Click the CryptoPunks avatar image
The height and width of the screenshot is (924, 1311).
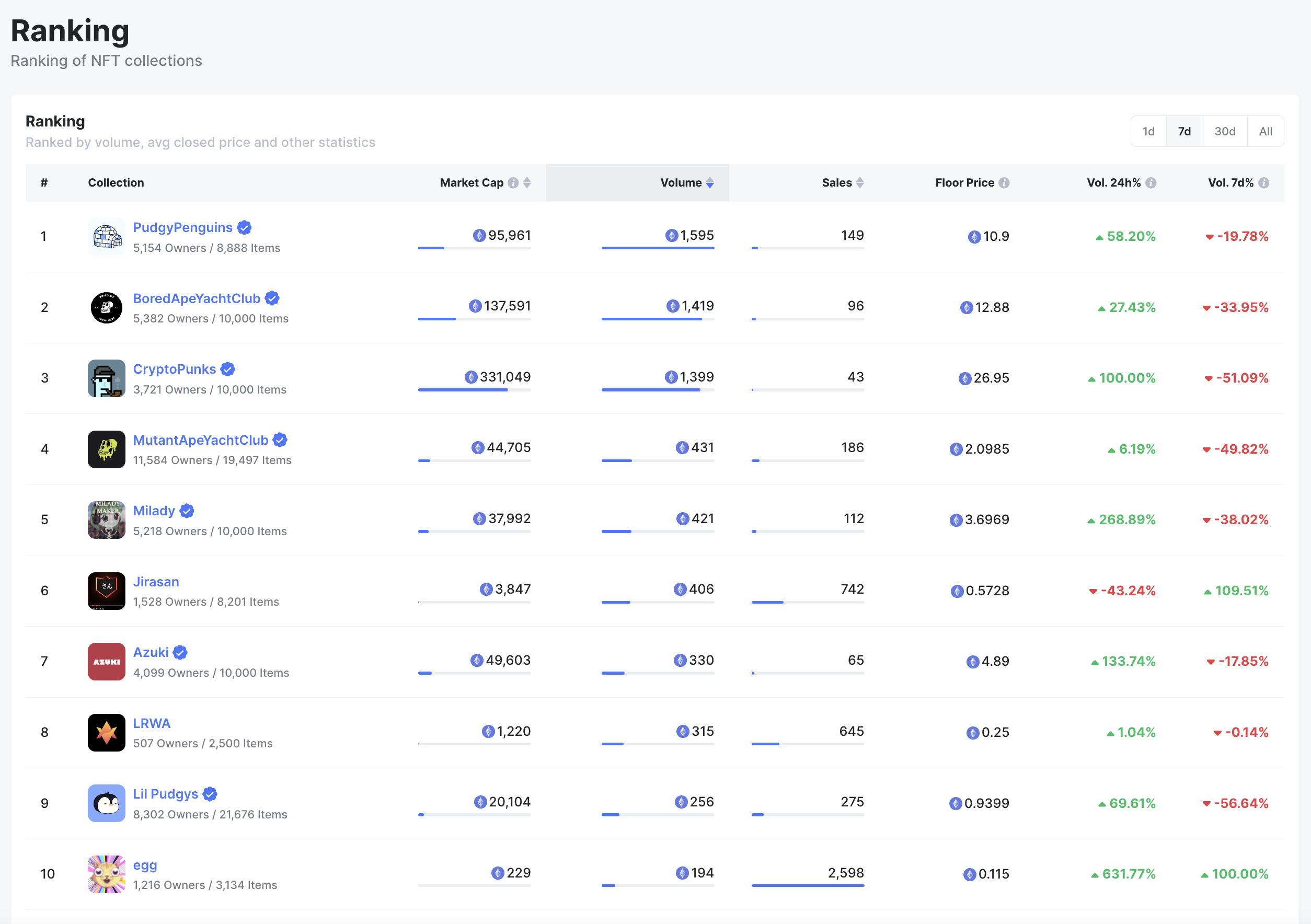(106, 378)
